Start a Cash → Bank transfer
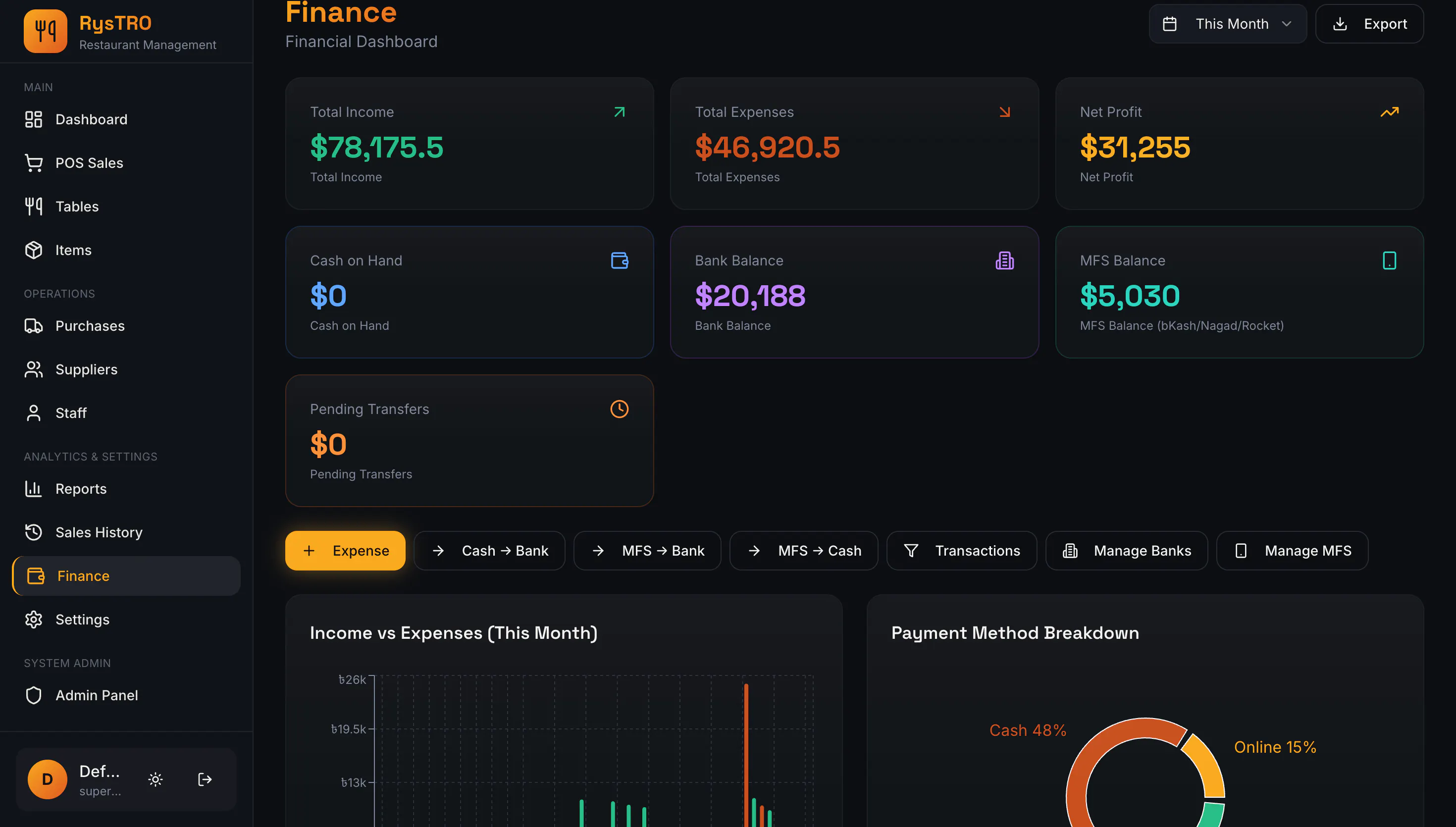Screen dimensions: 1456x827 tap(489, 550)
